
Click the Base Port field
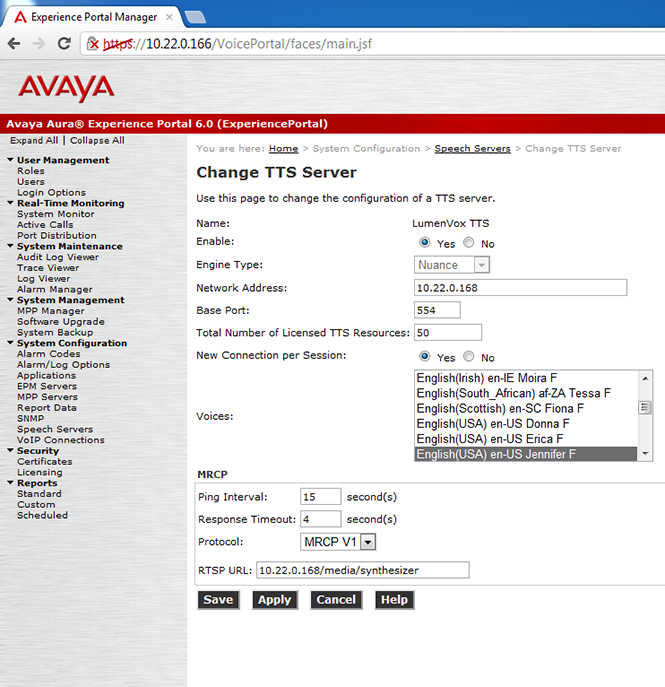[437, 310]
